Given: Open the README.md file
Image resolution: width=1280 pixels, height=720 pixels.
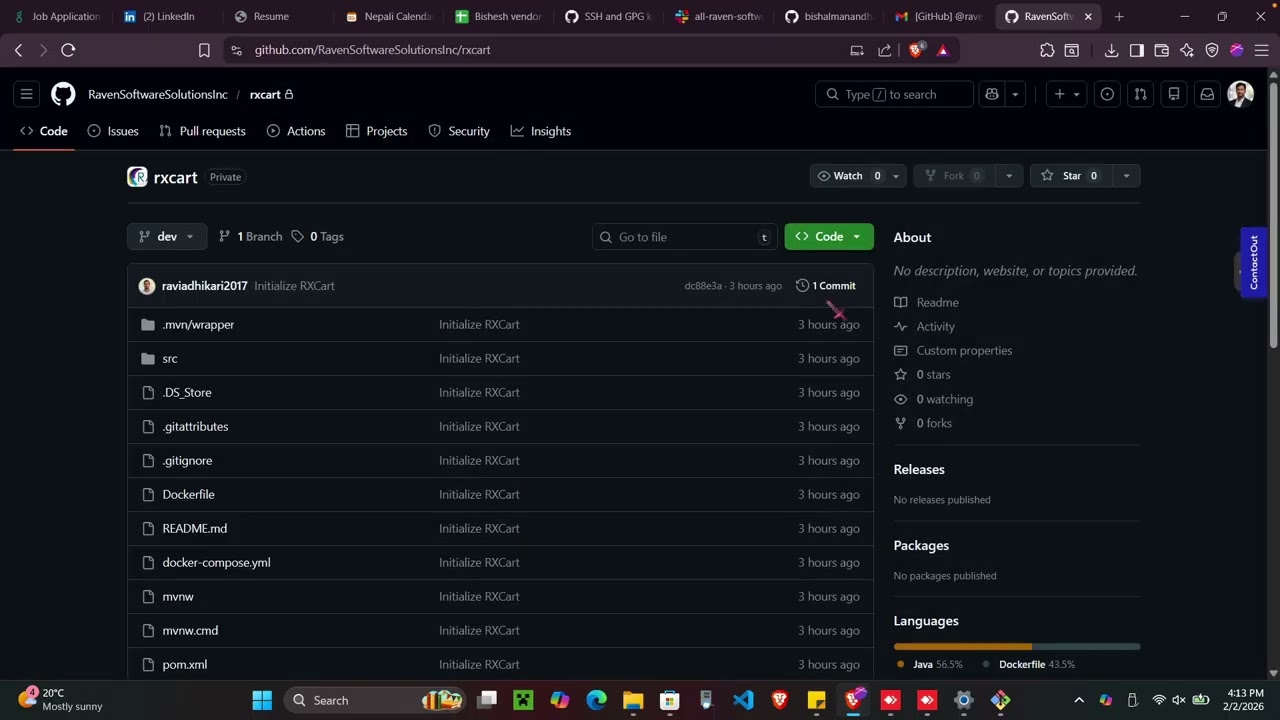Looking at the screenshot, I should point(195,528).
